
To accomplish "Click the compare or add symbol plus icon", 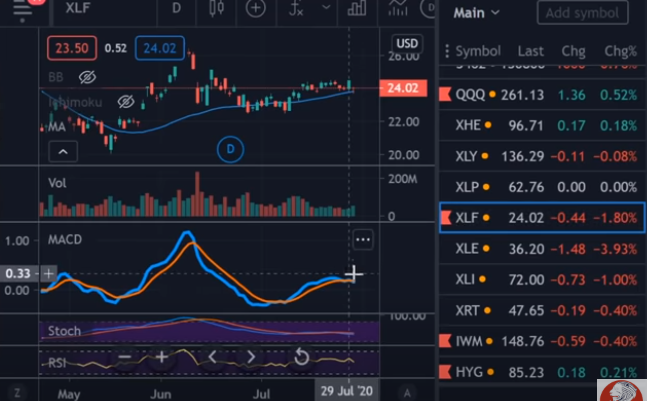I will click(x=255, y=8).
